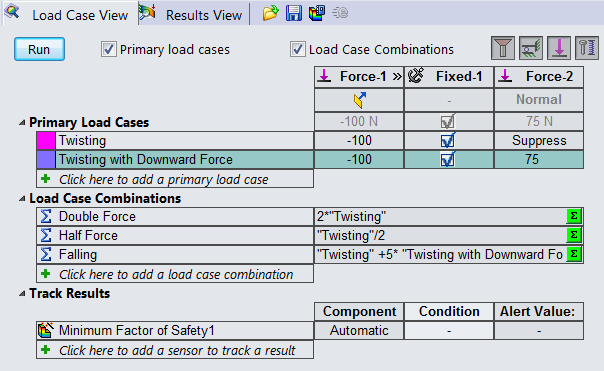Toggle Load Case Combinations checkbox
Screen dimensions: 604x371
(297, 49)
